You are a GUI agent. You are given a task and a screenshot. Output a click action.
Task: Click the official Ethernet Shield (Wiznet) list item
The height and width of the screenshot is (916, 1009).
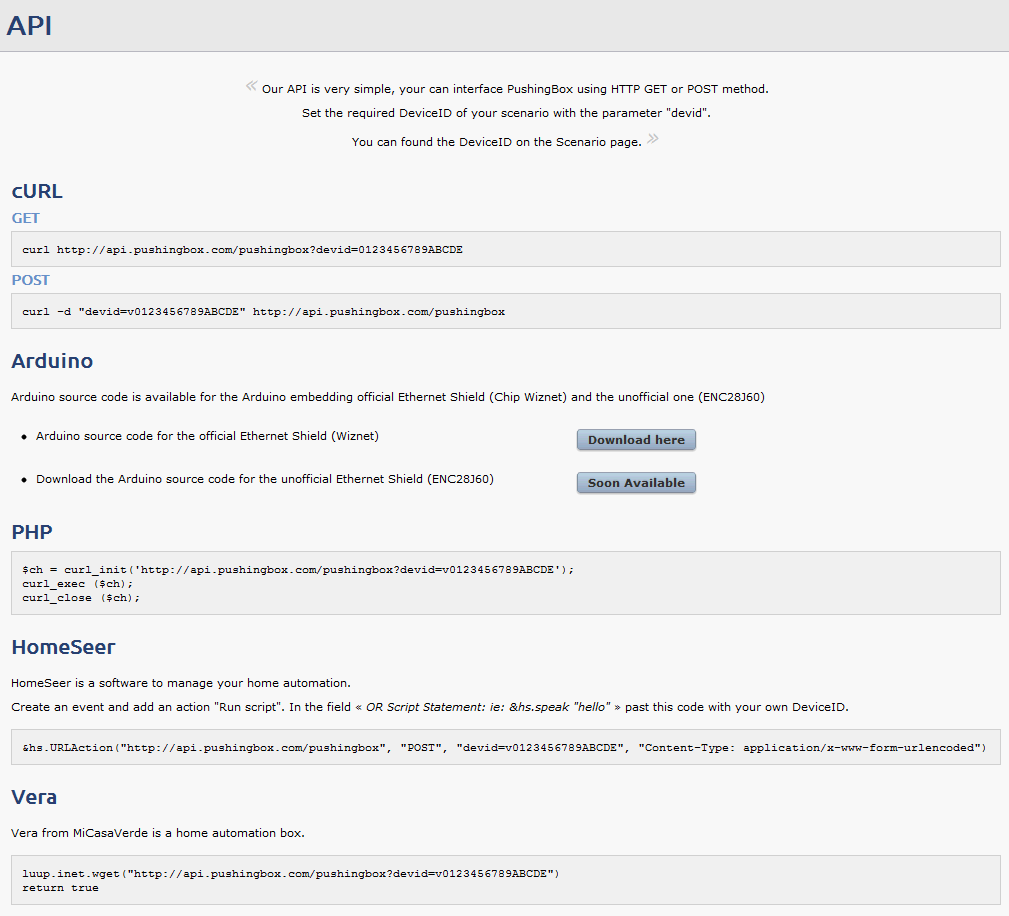coord(207,436)
